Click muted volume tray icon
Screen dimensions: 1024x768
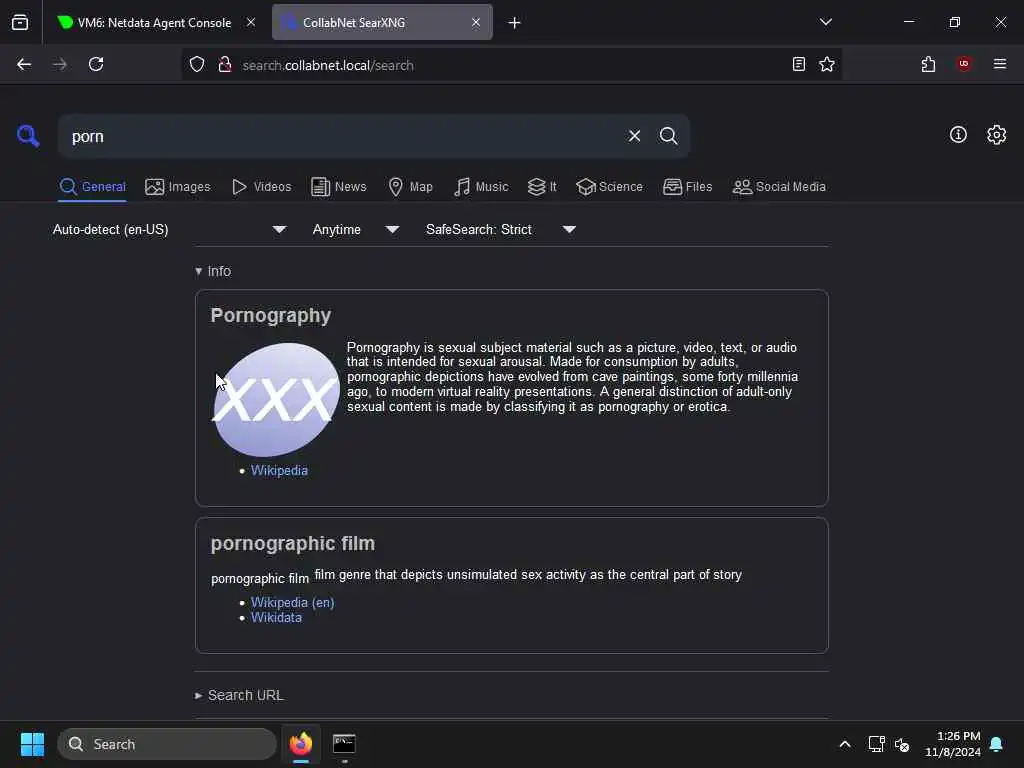(x=902, y=744)
